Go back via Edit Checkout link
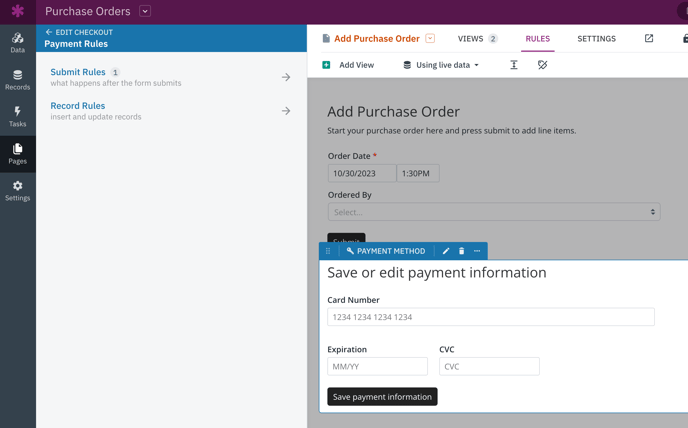 79,32
